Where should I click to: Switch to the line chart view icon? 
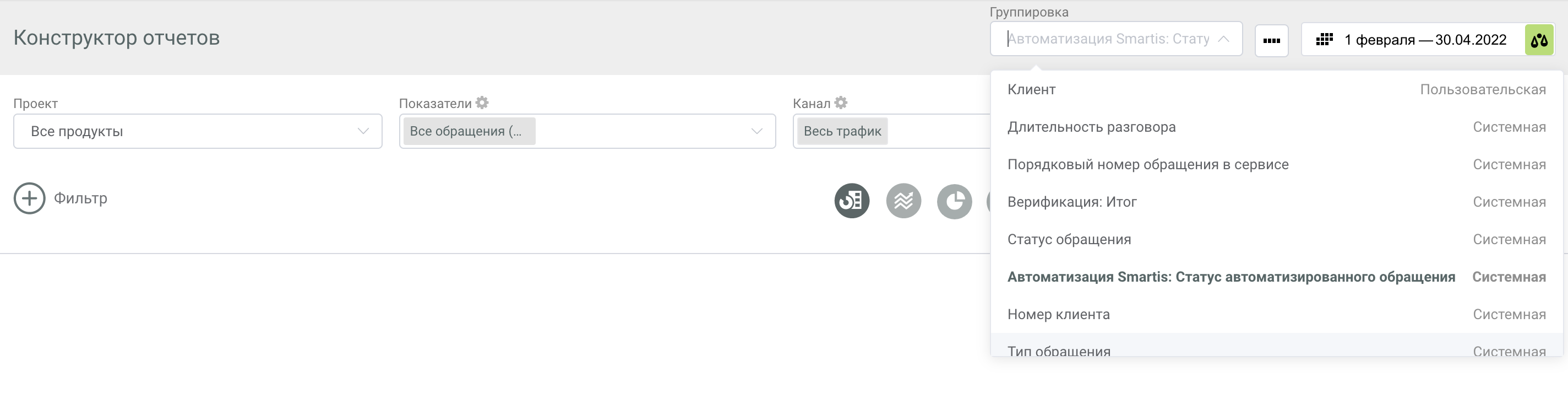point(903,201)
